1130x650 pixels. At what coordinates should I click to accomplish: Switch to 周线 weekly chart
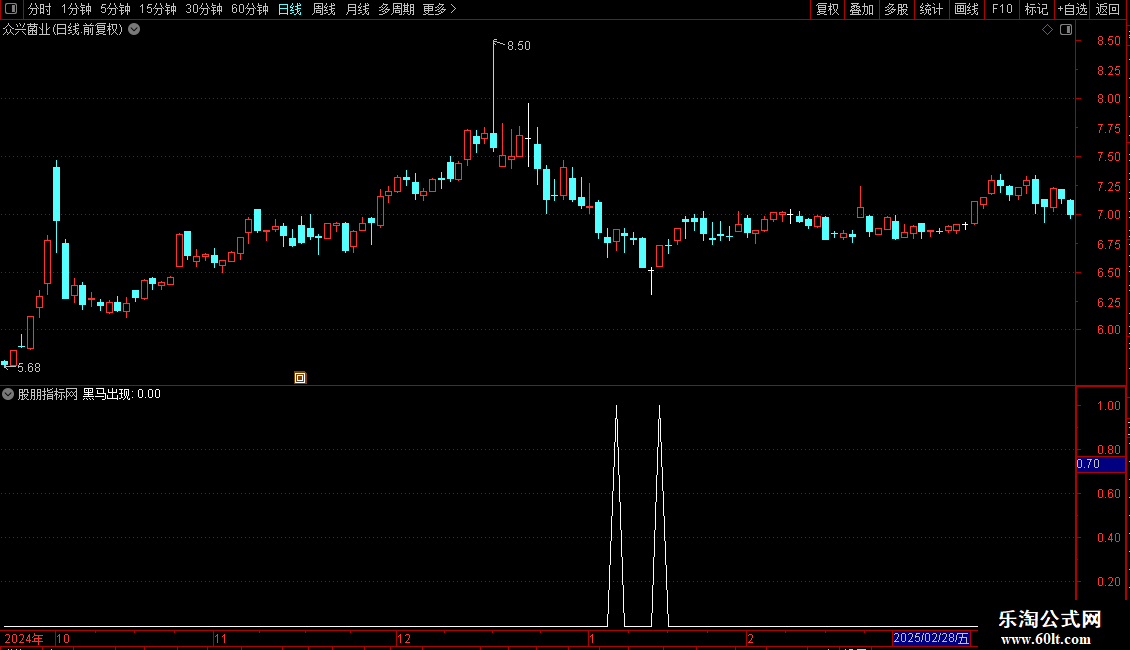[x=324, y=9]
